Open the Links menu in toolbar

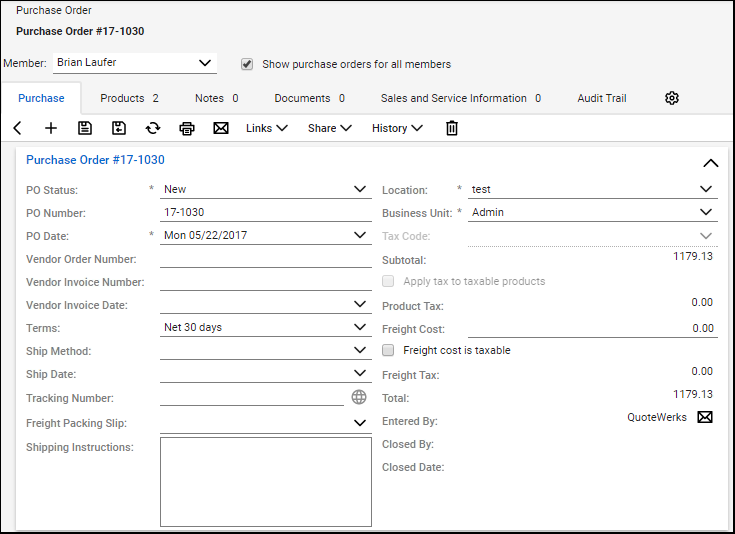pyautogui.click(x=267, y=128)
